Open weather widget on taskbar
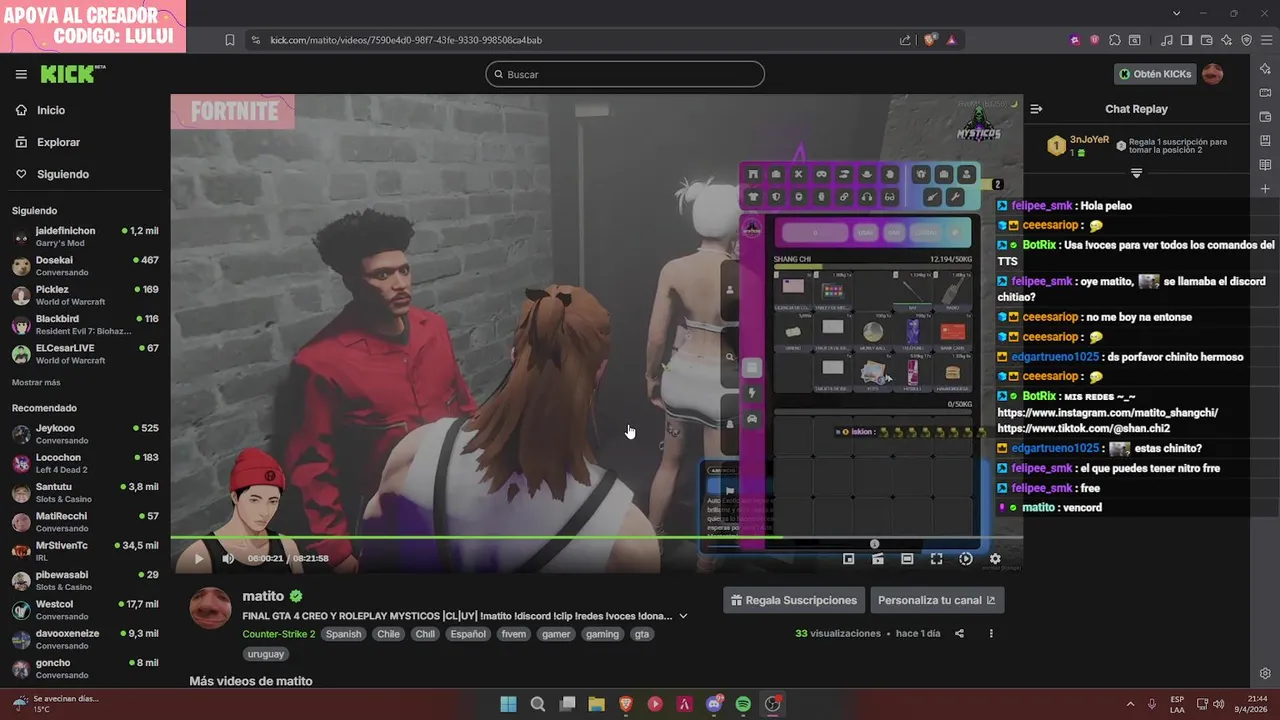This screenshot has height=720, width=1280. (56, 704)
